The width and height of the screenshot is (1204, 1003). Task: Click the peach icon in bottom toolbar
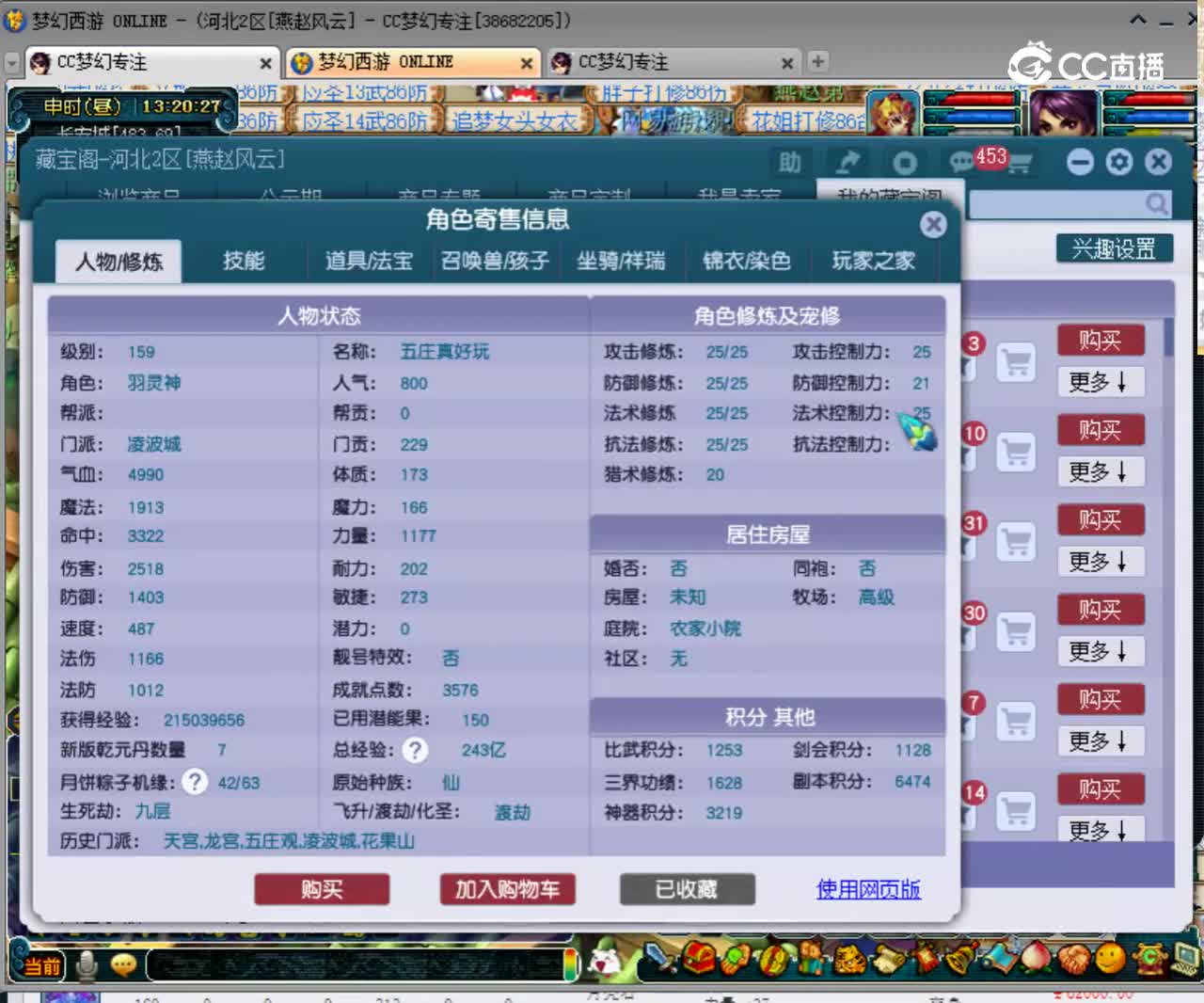tap(1035, 959)
